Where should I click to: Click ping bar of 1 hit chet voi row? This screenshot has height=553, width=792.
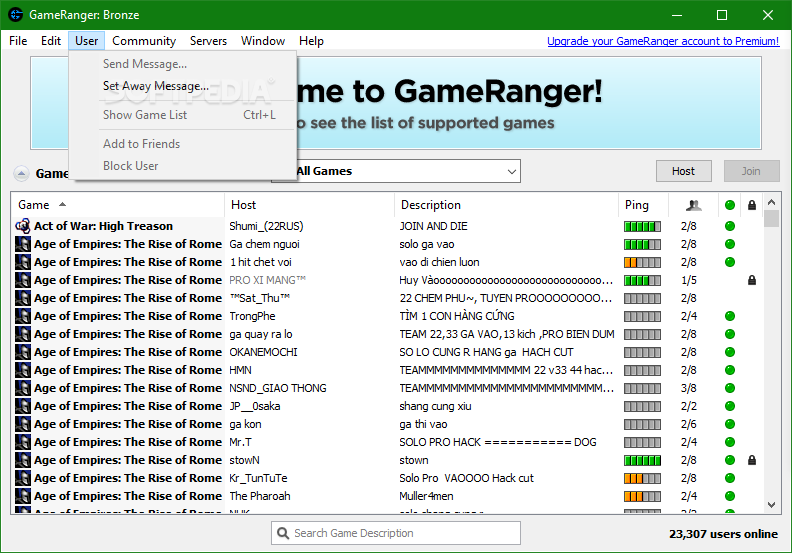642,262
